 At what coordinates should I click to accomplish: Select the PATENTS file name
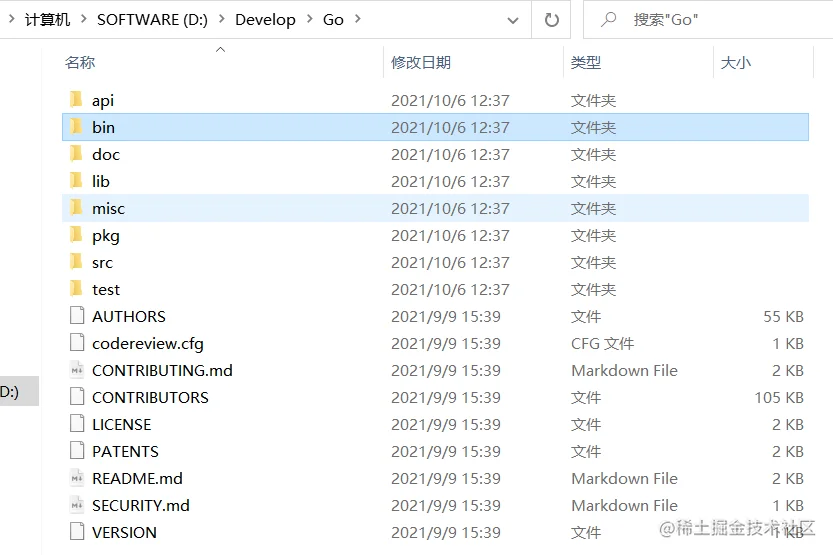[x=125, y=451]
